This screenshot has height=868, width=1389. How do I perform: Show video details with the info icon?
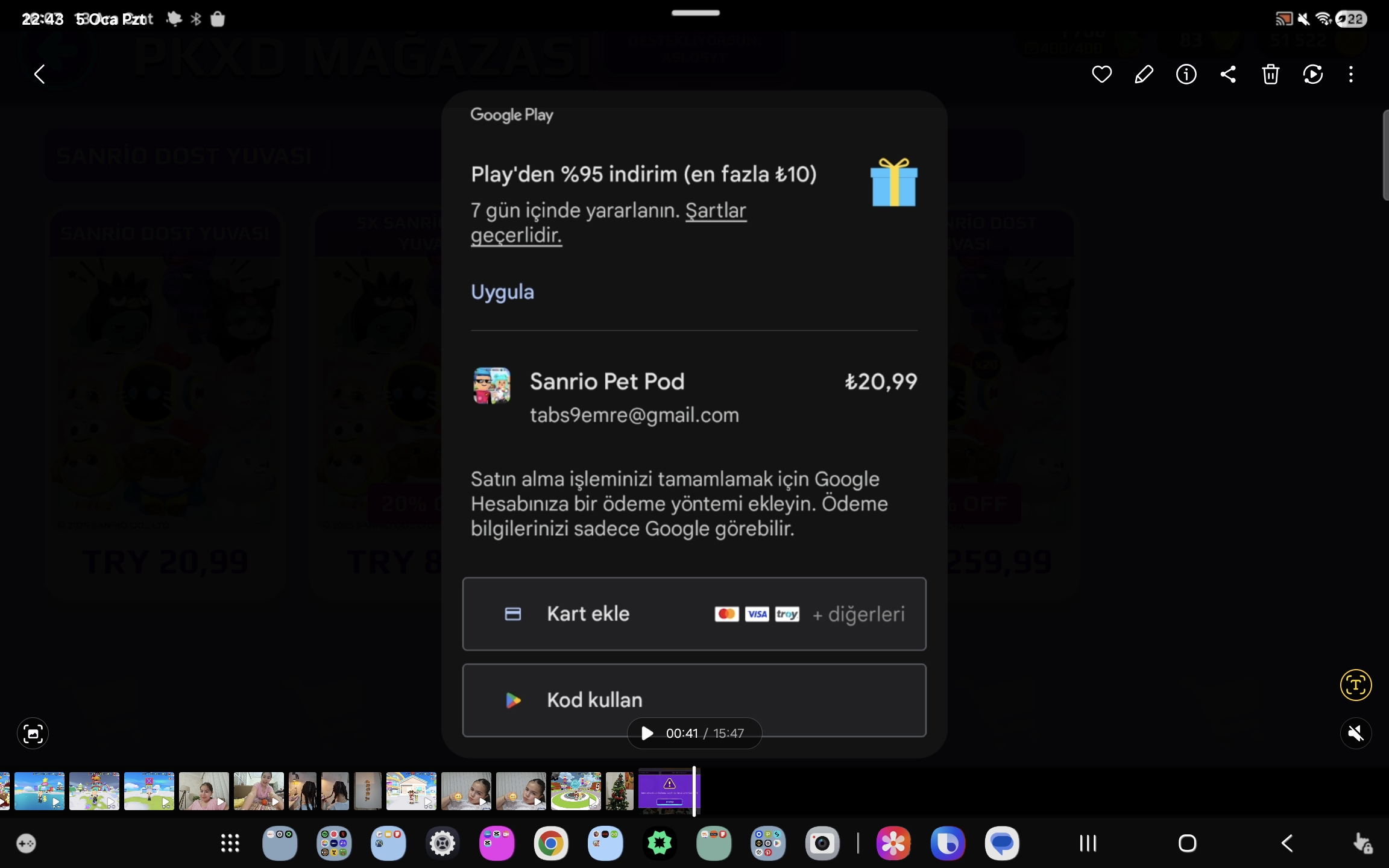click(x=1186, y=75)
